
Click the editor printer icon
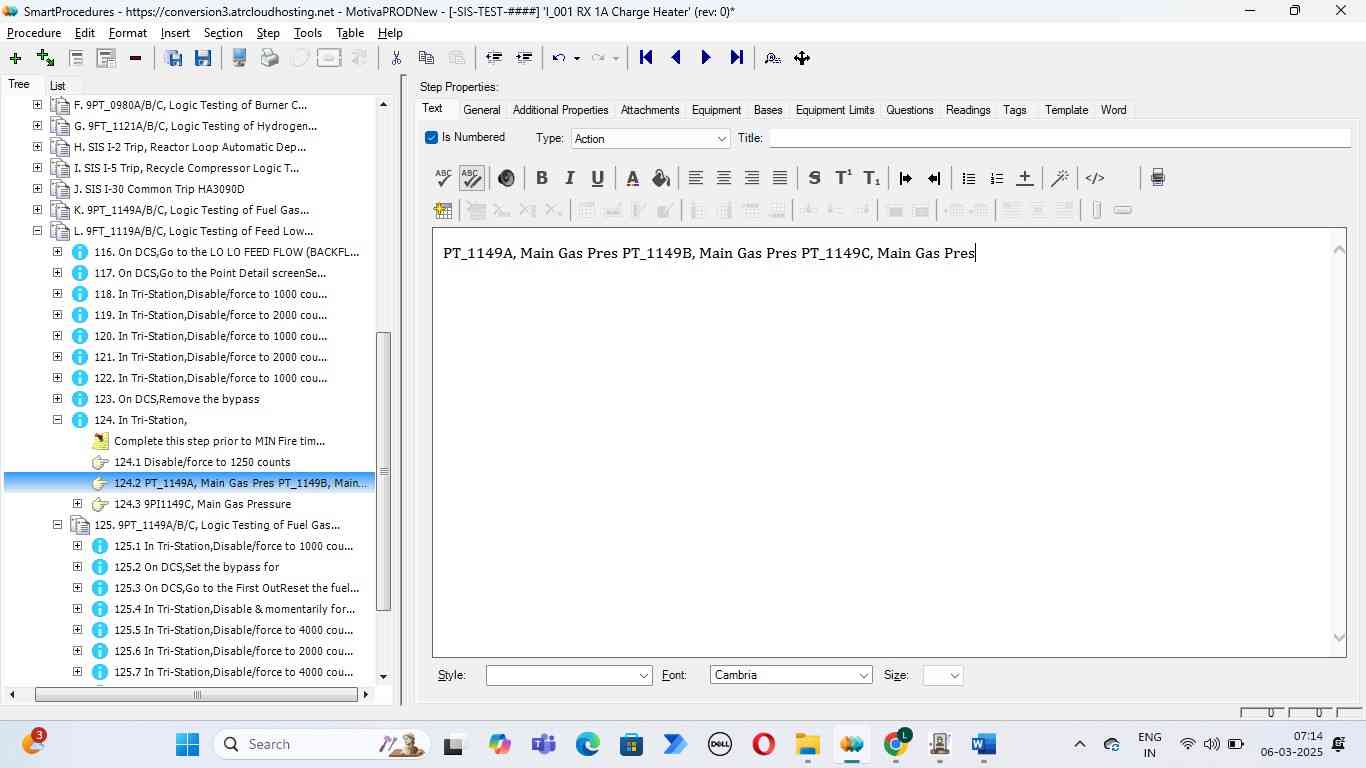[x=1157, y=178]
